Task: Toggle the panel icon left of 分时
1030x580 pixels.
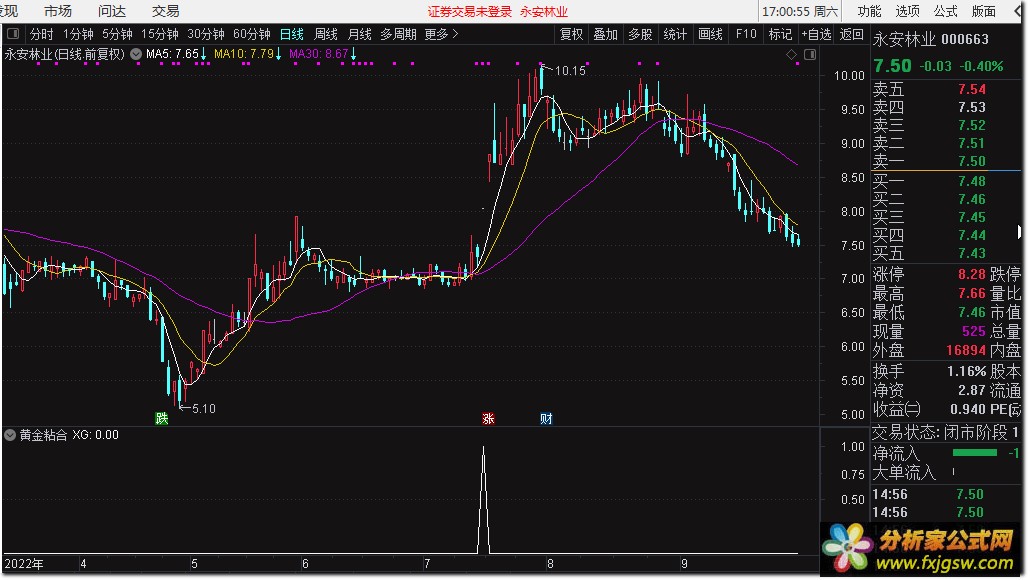Action: click(x=12, y=33)
